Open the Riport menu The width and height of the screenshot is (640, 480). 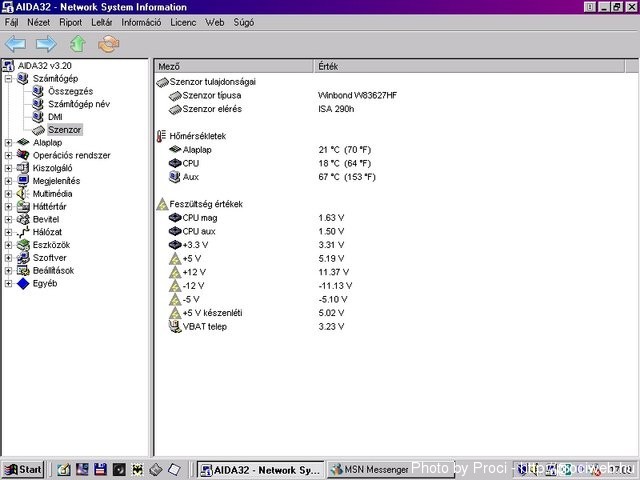[71, 22]
